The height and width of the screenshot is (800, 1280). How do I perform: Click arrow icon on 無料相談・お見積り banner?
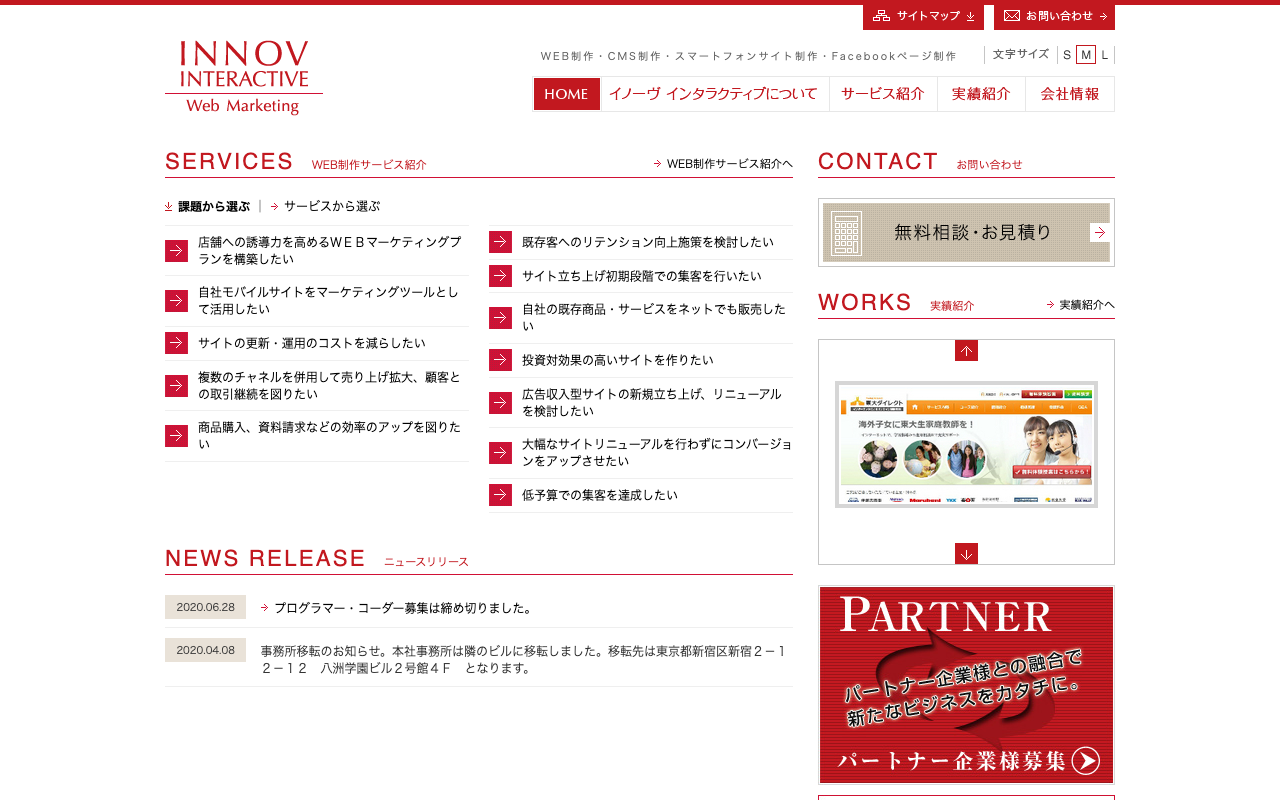tap(1099, 233)
